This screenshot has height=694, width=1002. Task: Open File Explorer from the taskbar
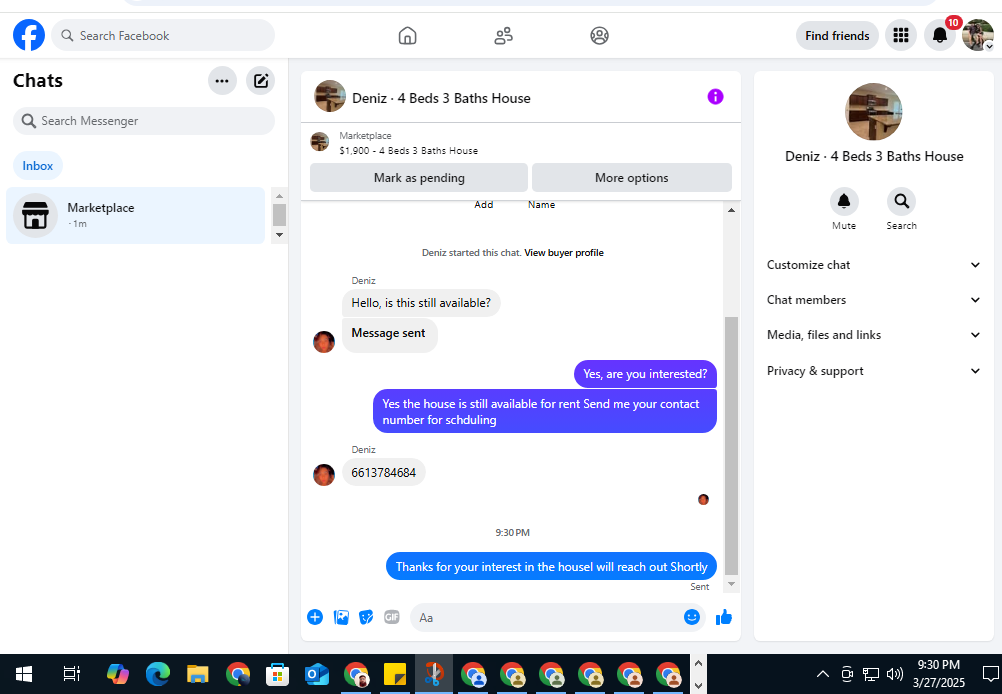click(x=197, y=674)
